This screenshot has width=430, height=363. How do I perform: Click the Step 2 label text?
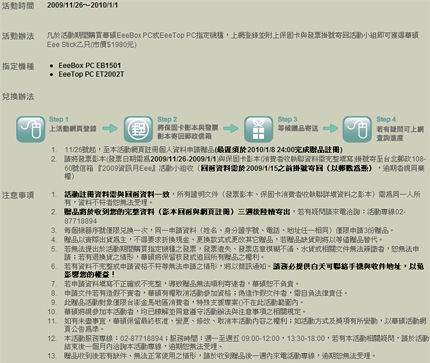click(x=167, y=119)
